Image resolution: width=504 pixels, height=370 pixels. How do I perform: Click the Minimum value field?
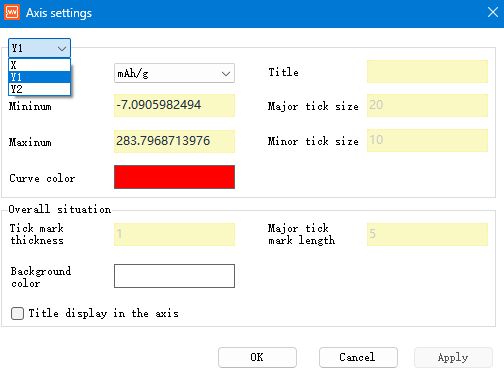174,105
